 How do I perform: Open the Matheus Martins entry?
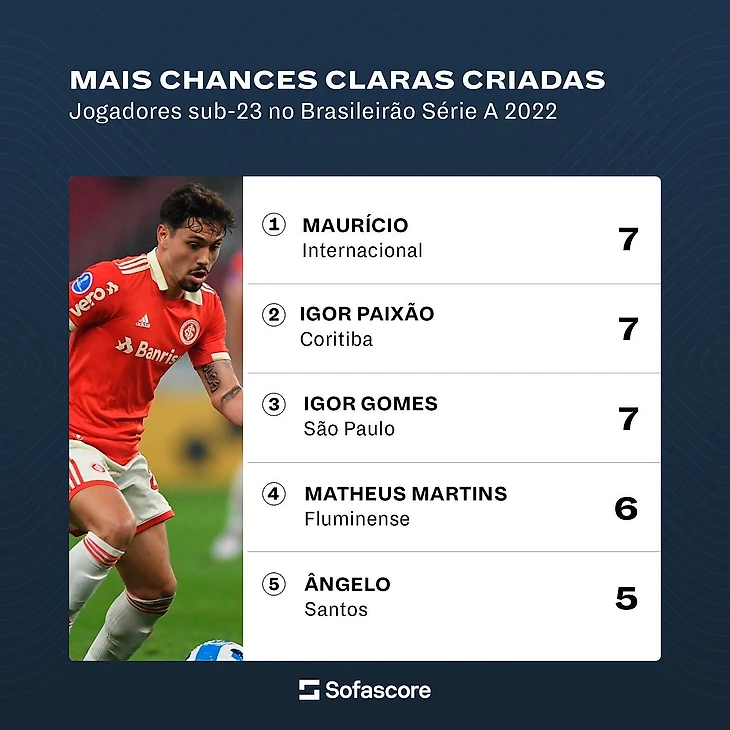pos(453,507)
